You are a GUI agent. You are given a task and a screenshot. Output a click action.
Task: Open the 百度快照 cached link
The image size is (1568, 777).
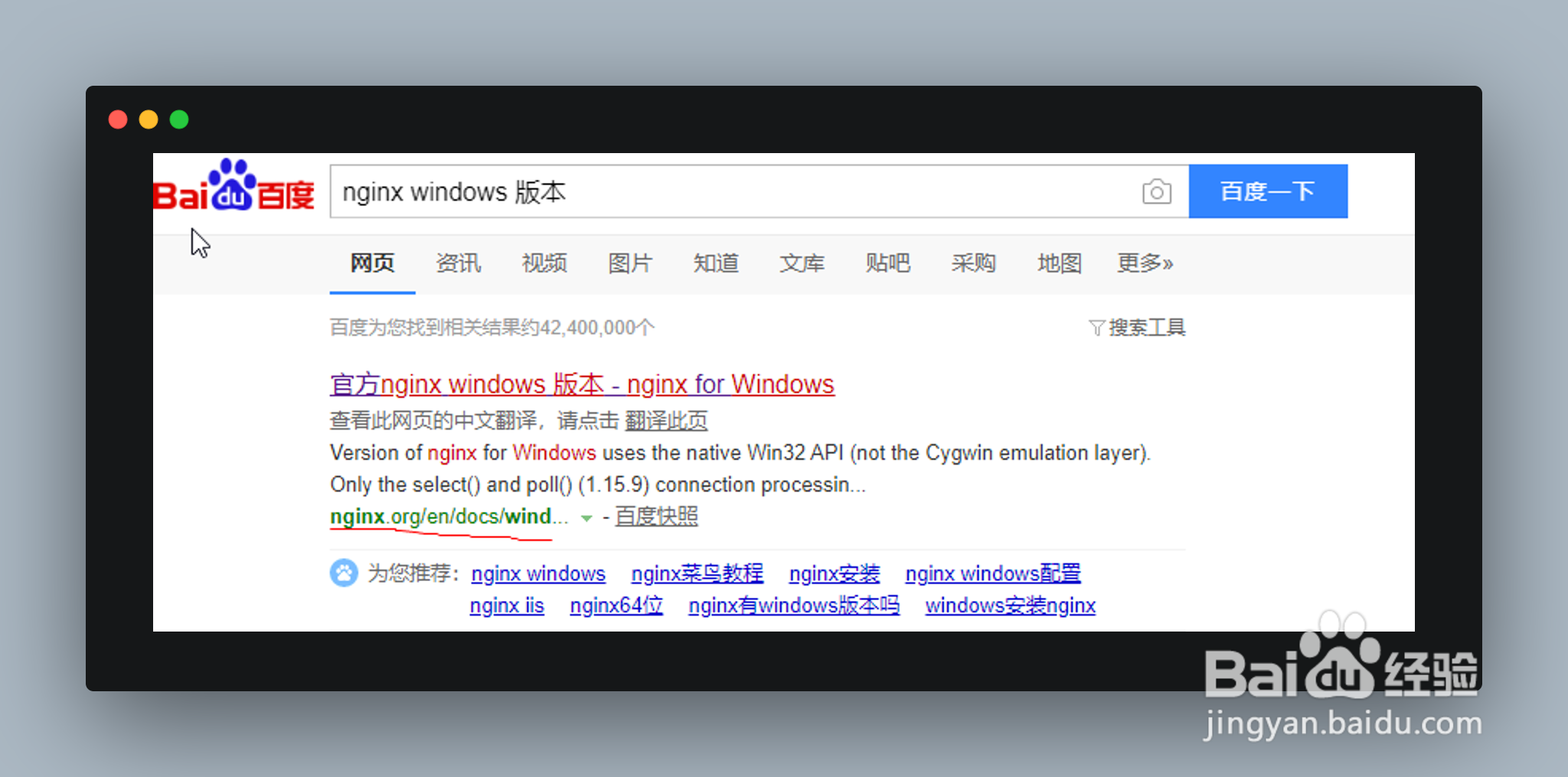click(656, 517)
